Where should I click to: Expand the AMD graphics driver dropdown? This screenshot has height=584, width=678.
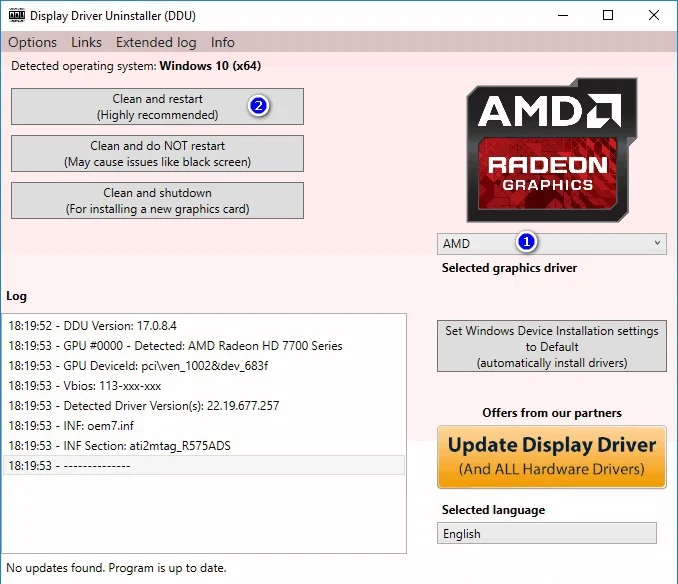pyautogui.click(x=551, y=243)
